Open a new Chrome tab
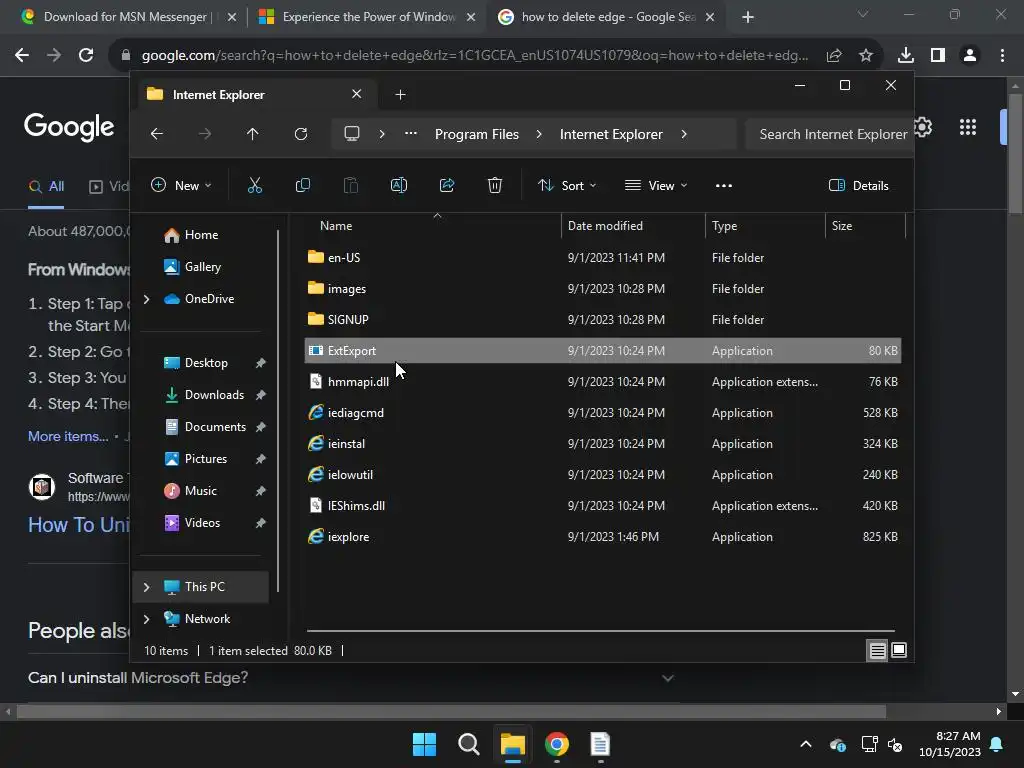This screenshot has width=1024, height=768. pos(748,17)
